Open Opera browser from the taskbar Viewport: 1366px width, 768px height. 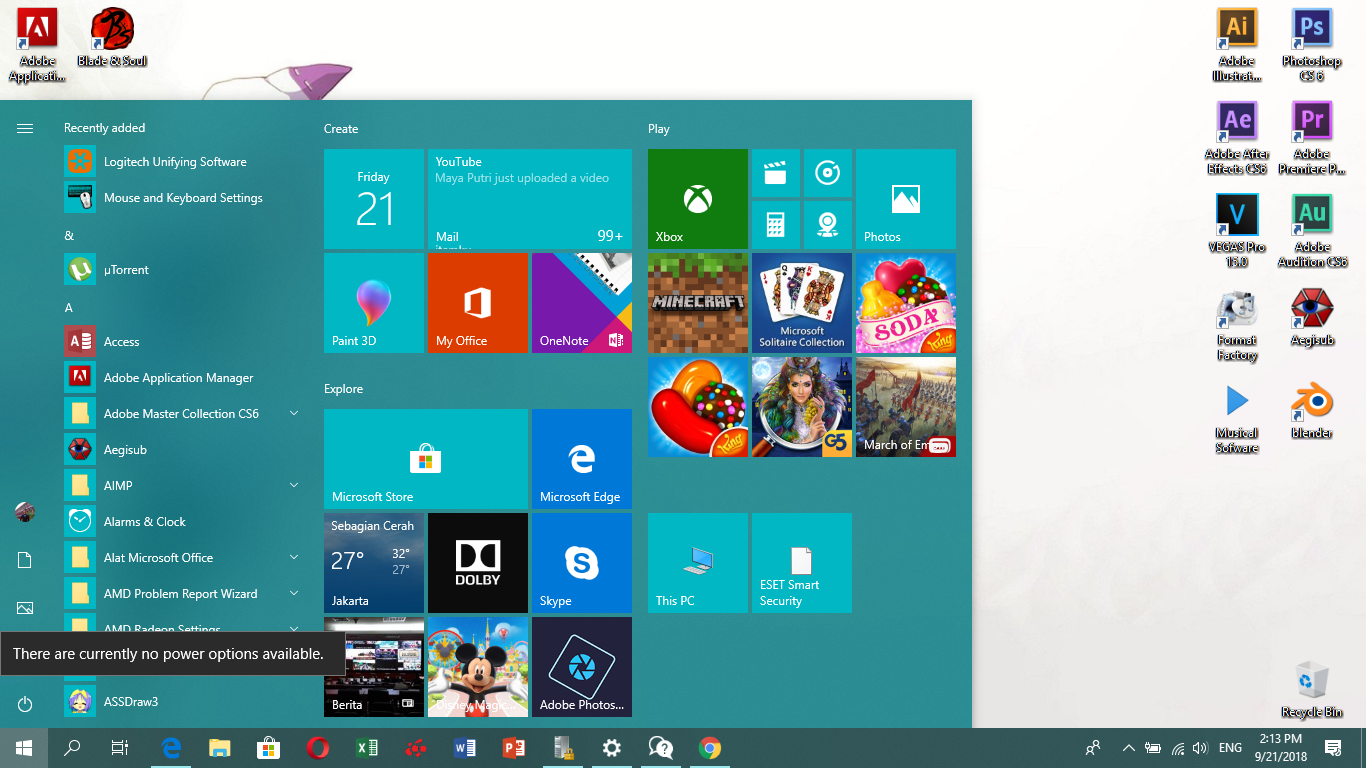(318, 748)
